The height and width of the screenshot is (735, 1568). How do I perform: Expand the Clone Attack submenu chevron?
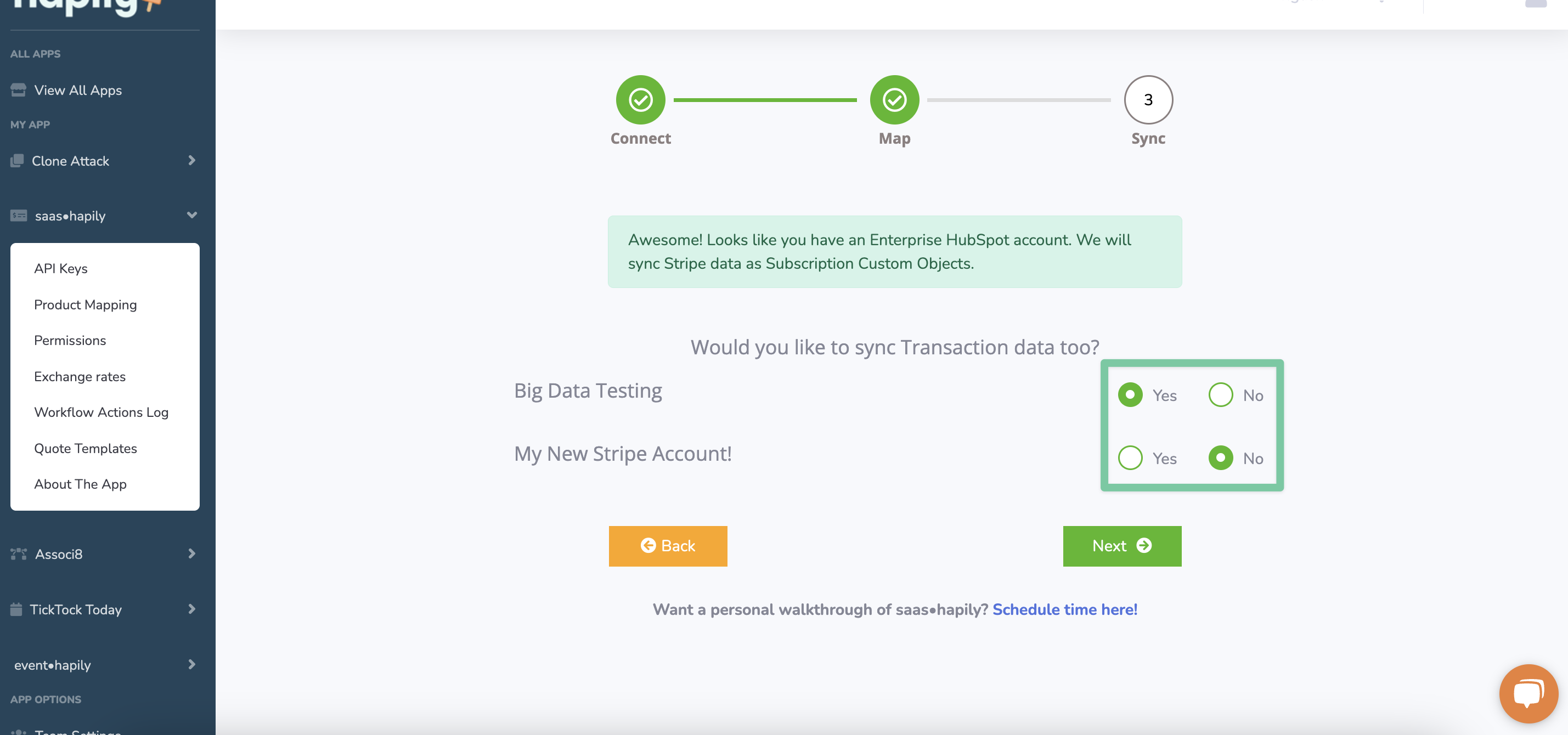[191, 160]
